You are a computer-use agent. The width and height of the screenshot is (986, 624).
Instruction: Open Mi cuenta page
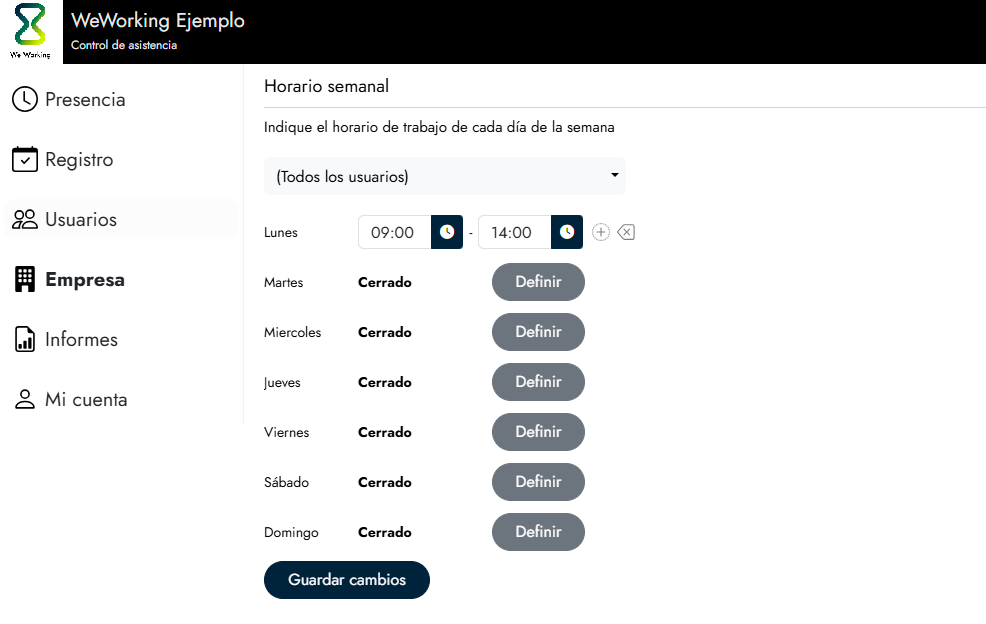pyautogui.click(x=85, y=400)
